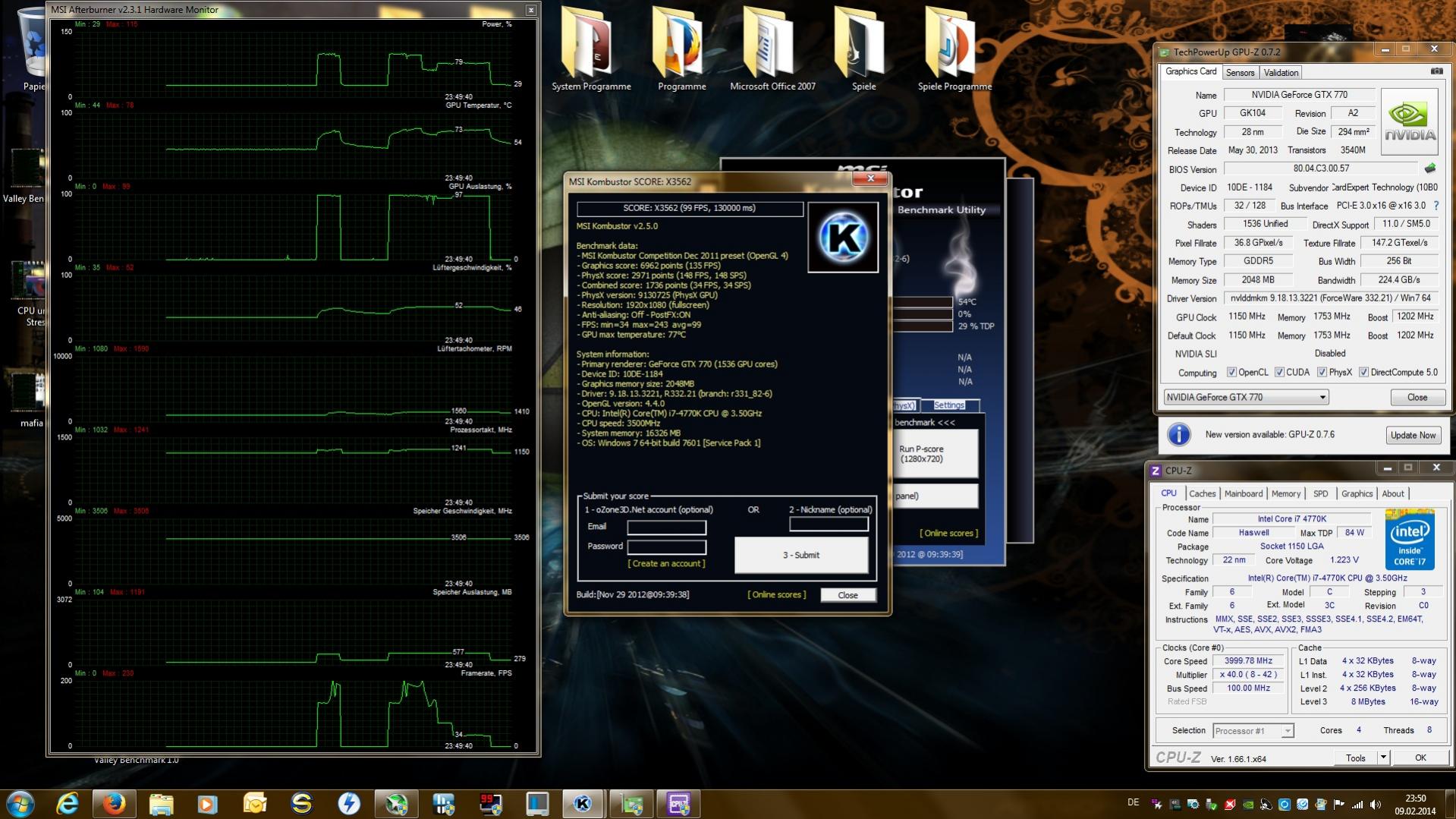Viewport: 1456px width, 819px height.
Task: Click the Tools button in CPU-Z
Action: (1356, 758)
